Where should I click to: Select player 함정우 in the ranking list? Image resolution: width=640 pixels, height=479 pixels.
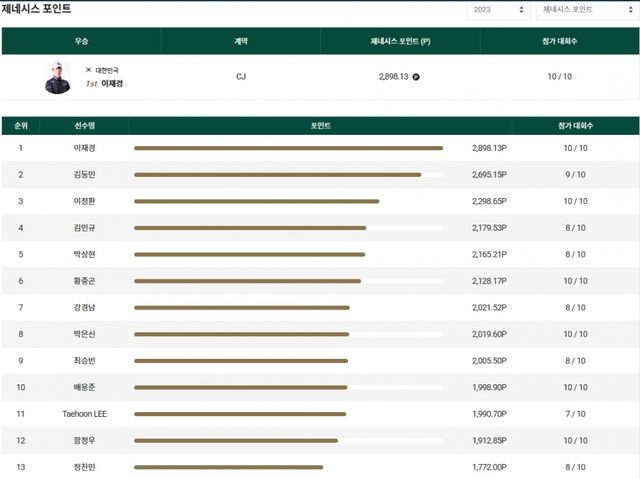(x=85, y=440)
